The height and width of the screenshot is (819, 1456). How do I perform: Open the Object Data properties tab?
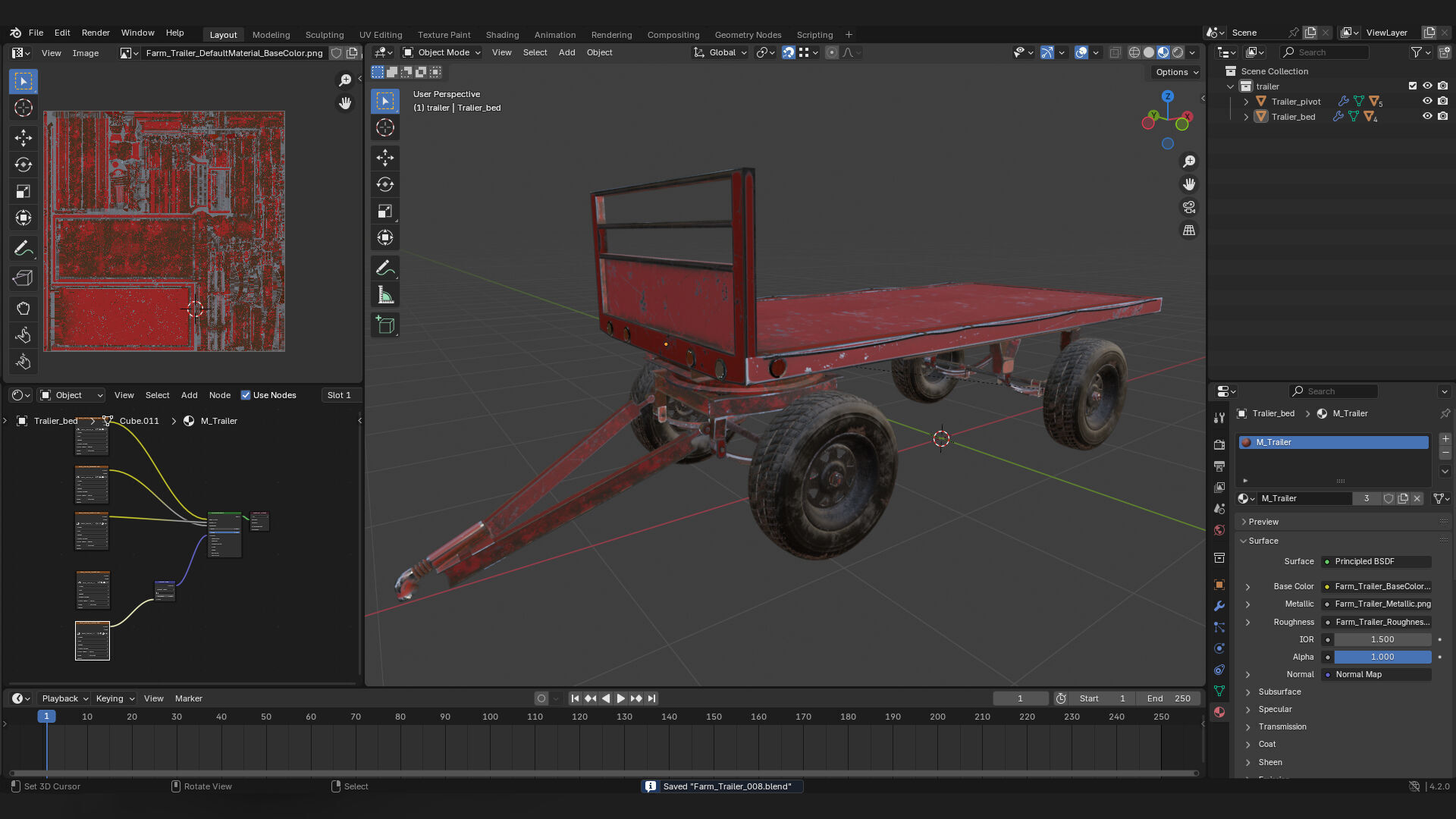(1219, 691)
